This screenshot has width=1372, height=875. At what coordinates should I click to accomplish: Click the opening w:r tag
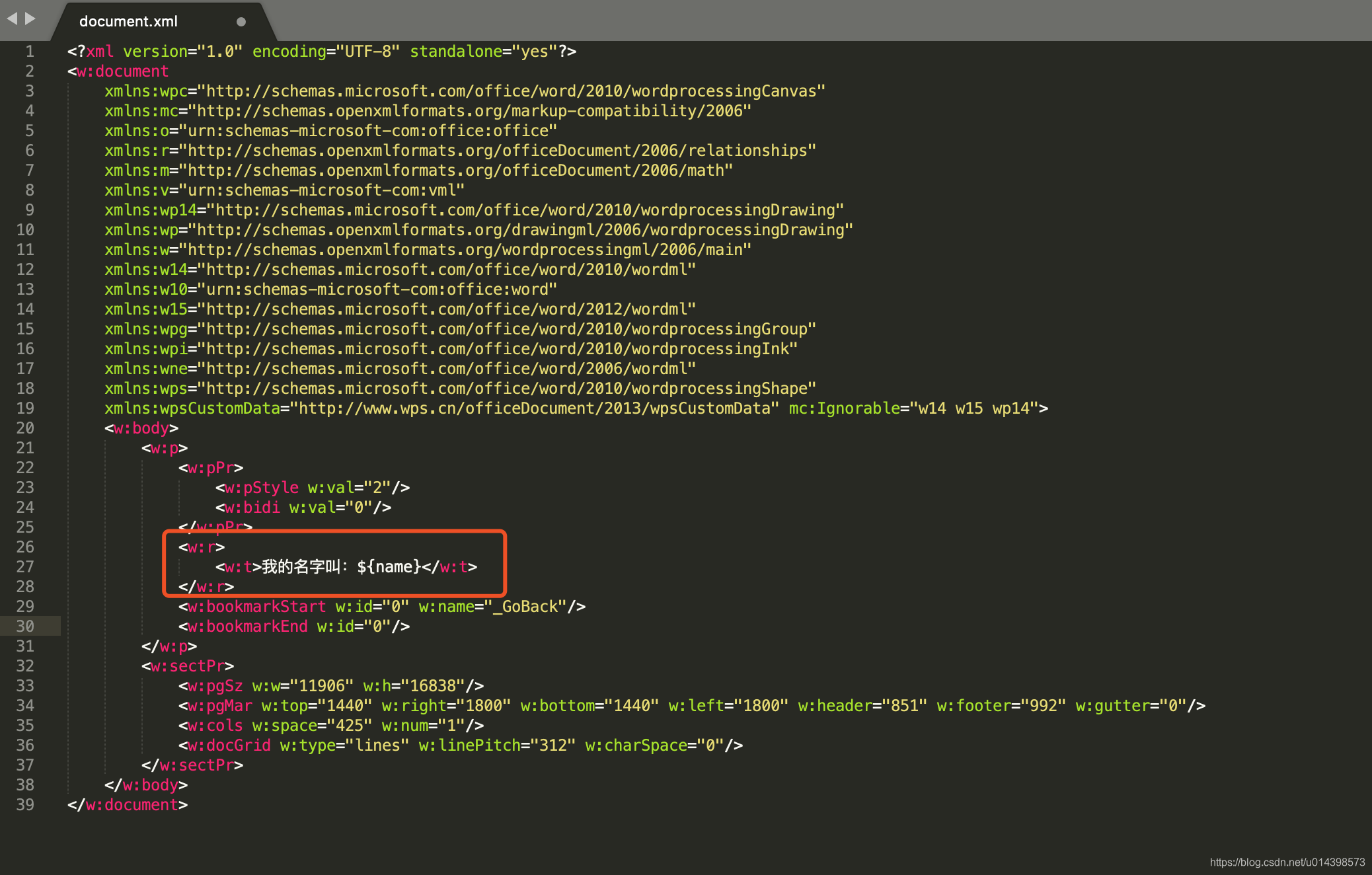[202, 547]
